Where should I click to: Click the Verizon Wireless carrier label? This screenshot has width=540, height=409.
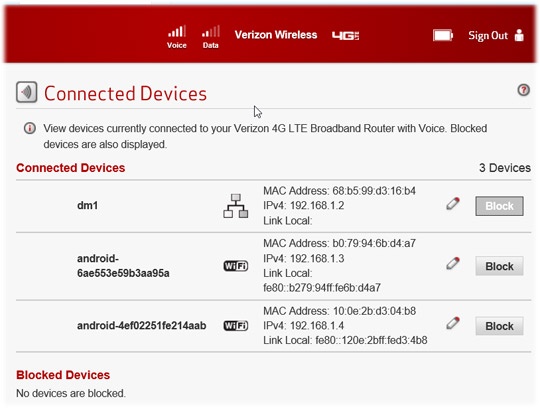point(276,35)
